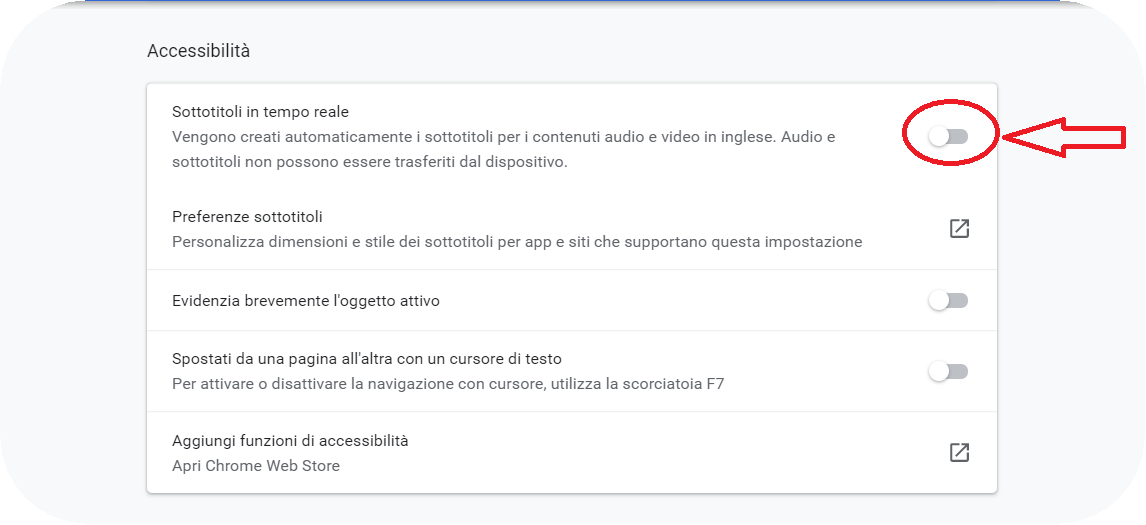Viewport: 1146px width, 525px height.
Task: Open Preferenze sottotitoli external link icon
Action: pyautogui.click(x=959, y=228)
